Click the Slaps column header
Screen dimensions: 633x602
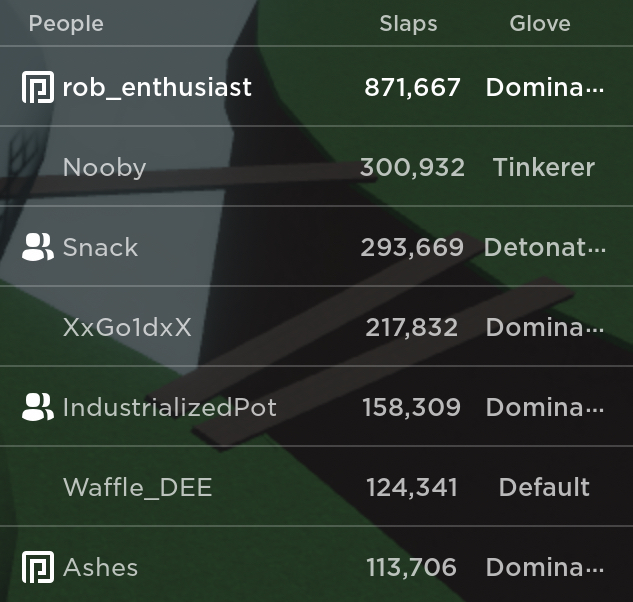(x=408, y=24)
